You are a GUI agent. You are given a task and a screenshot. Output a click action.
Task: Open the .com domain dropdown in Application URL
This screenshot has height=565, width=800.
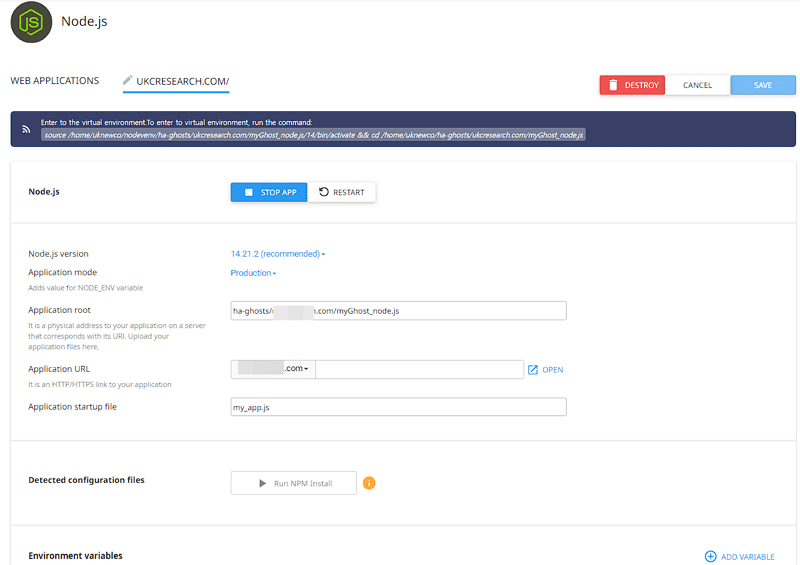(x=273, y=369)
